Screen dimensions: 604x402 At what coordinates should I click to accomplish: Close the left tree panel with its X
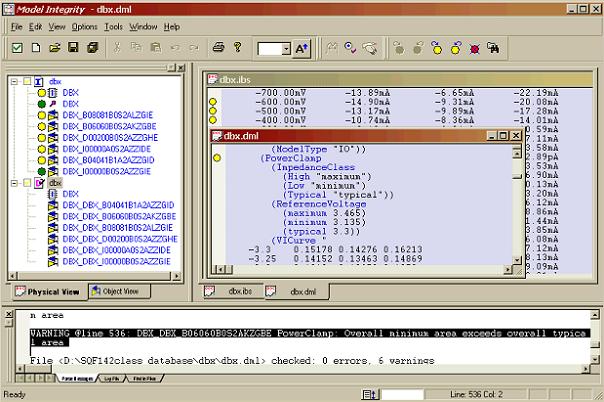click(x=181, y=68)
